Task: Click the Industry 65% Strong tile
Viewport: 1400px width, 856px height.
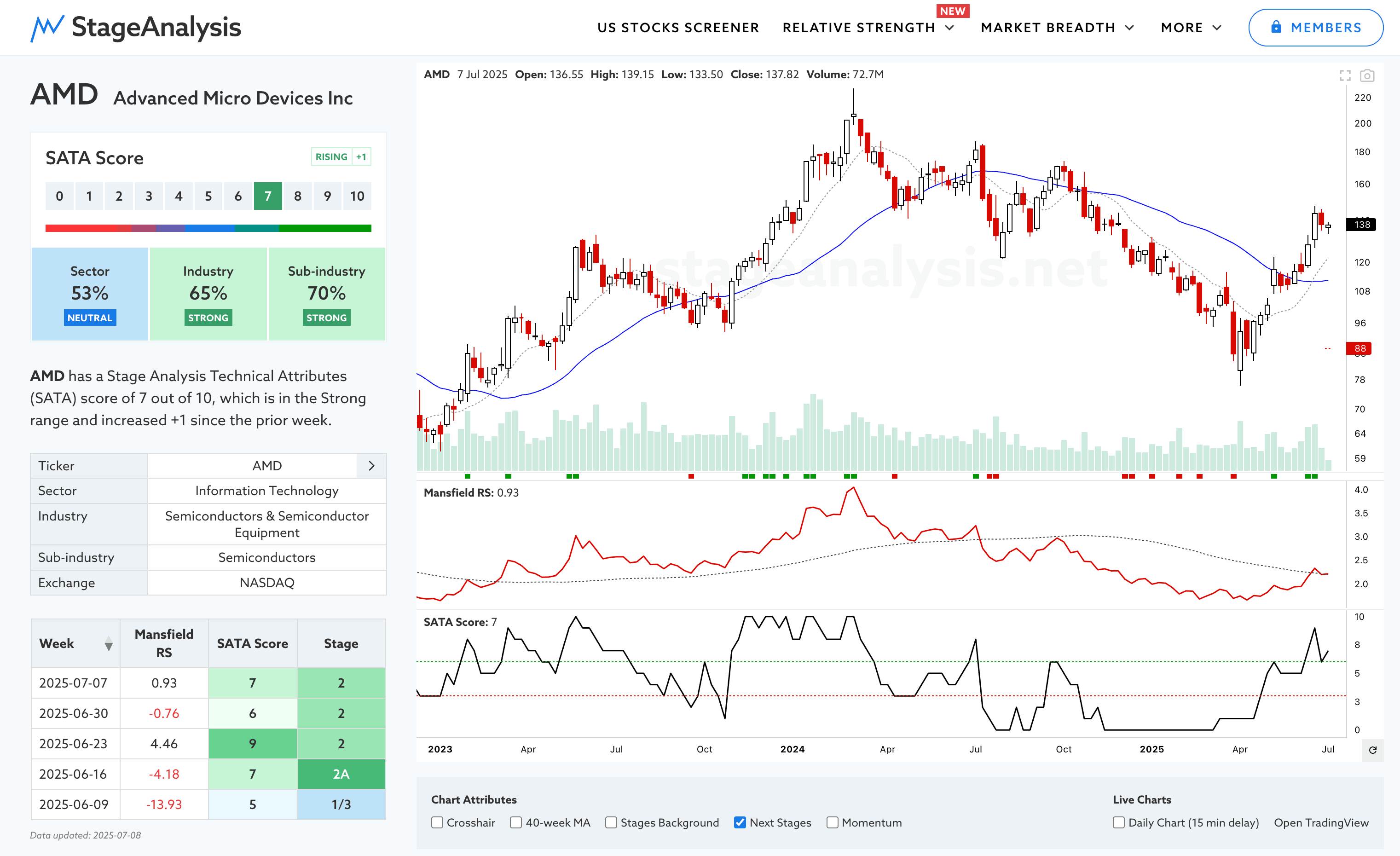Action: [x=208, y=294]
